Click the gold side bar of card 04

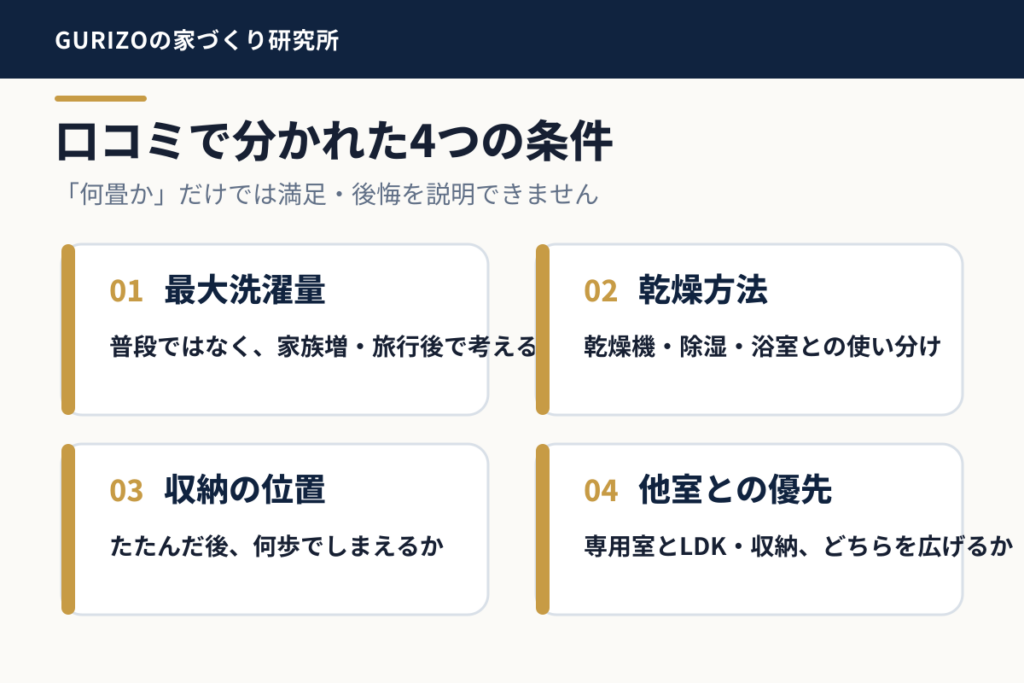[542, 530]
